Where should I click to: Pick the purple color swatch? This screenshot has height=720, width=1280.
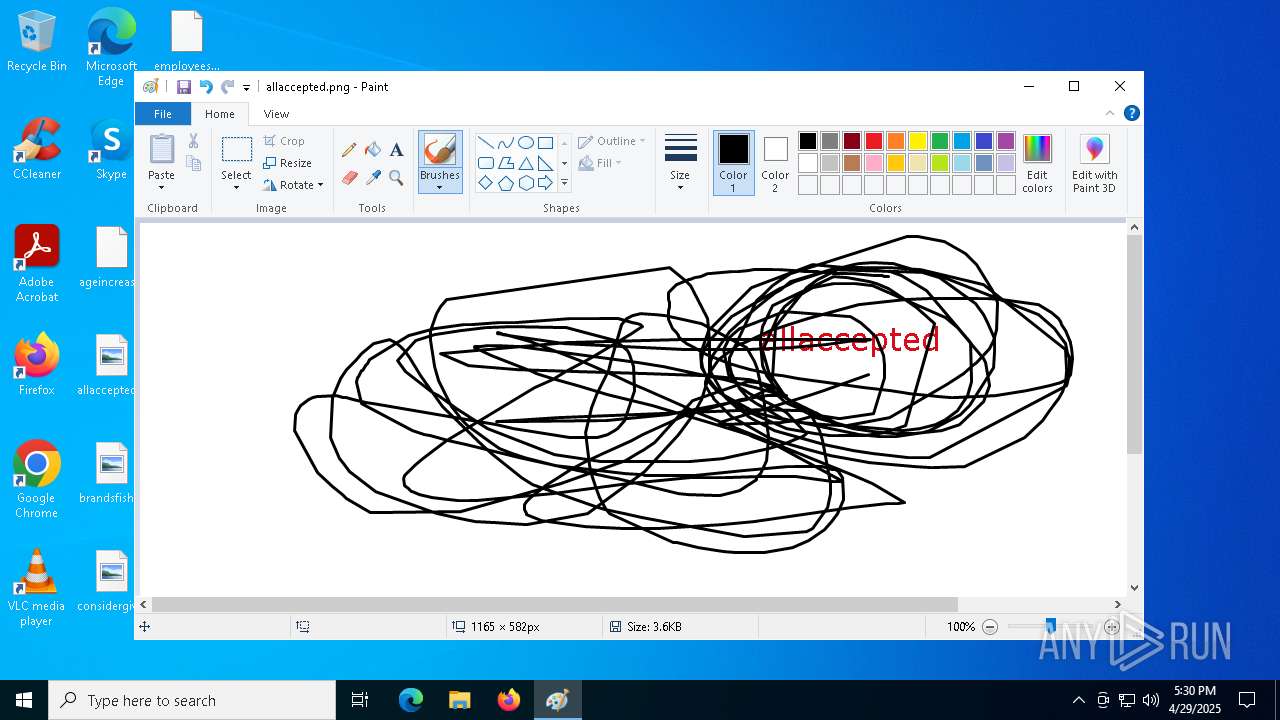pyautogui.click(x=1005, y=141)
